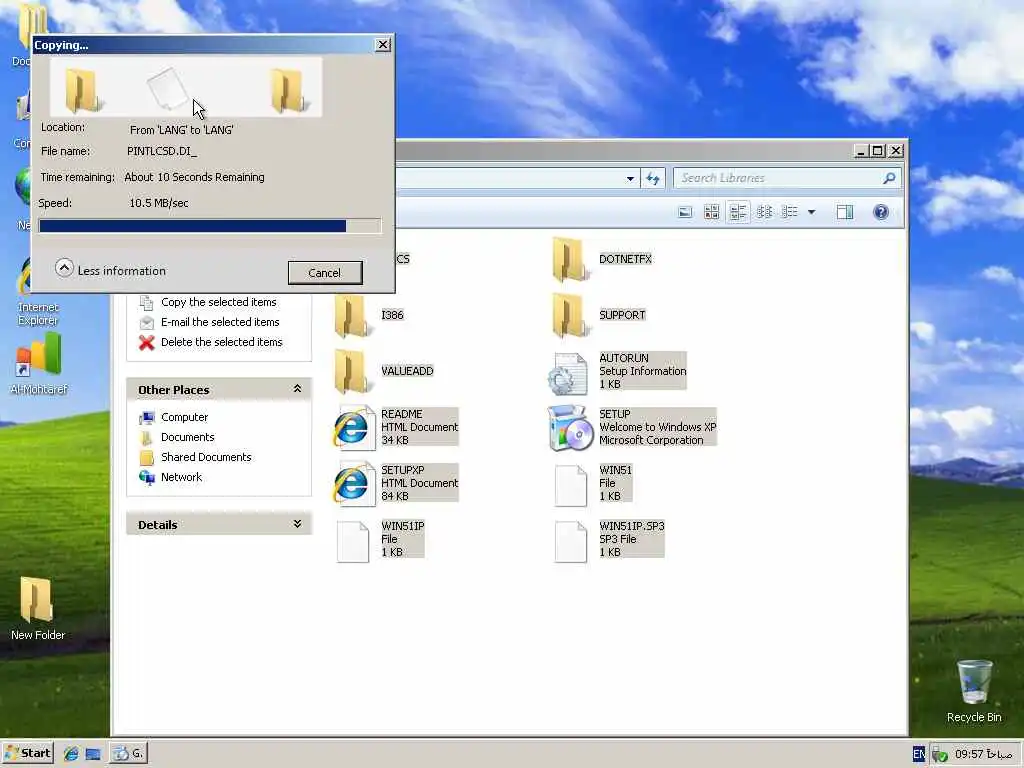Click the From 'LANG' to 'LANG' location text
This screenshot has width=1024, height=768.
182,130
